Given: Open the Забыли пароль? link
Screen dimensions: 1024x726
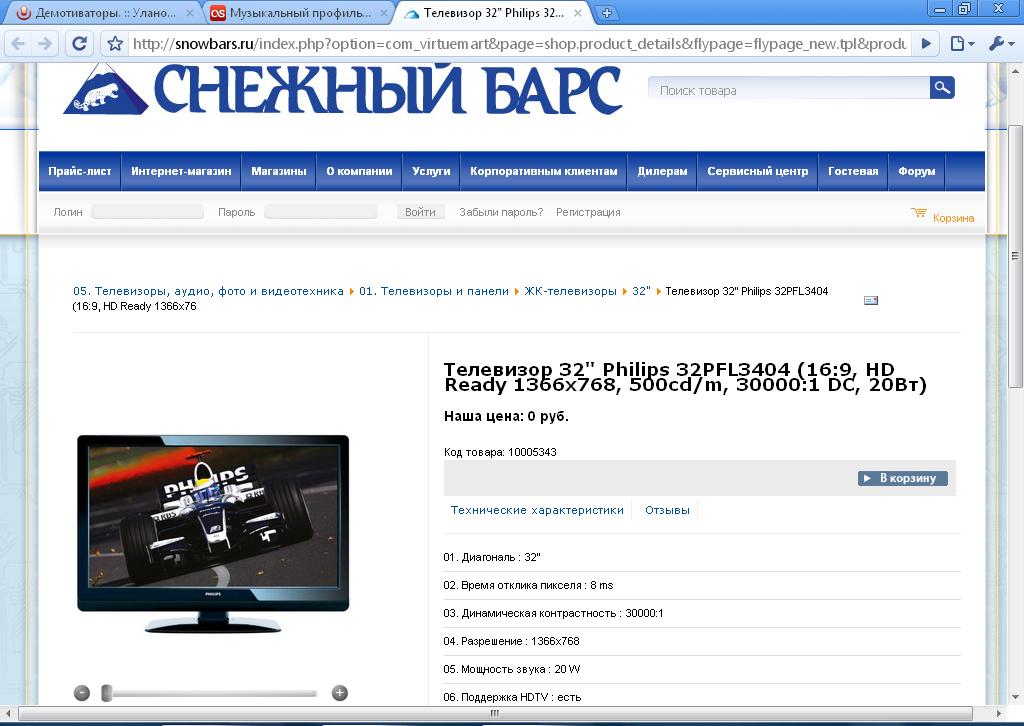Looking at the screenshot, I should coord(501,212).
